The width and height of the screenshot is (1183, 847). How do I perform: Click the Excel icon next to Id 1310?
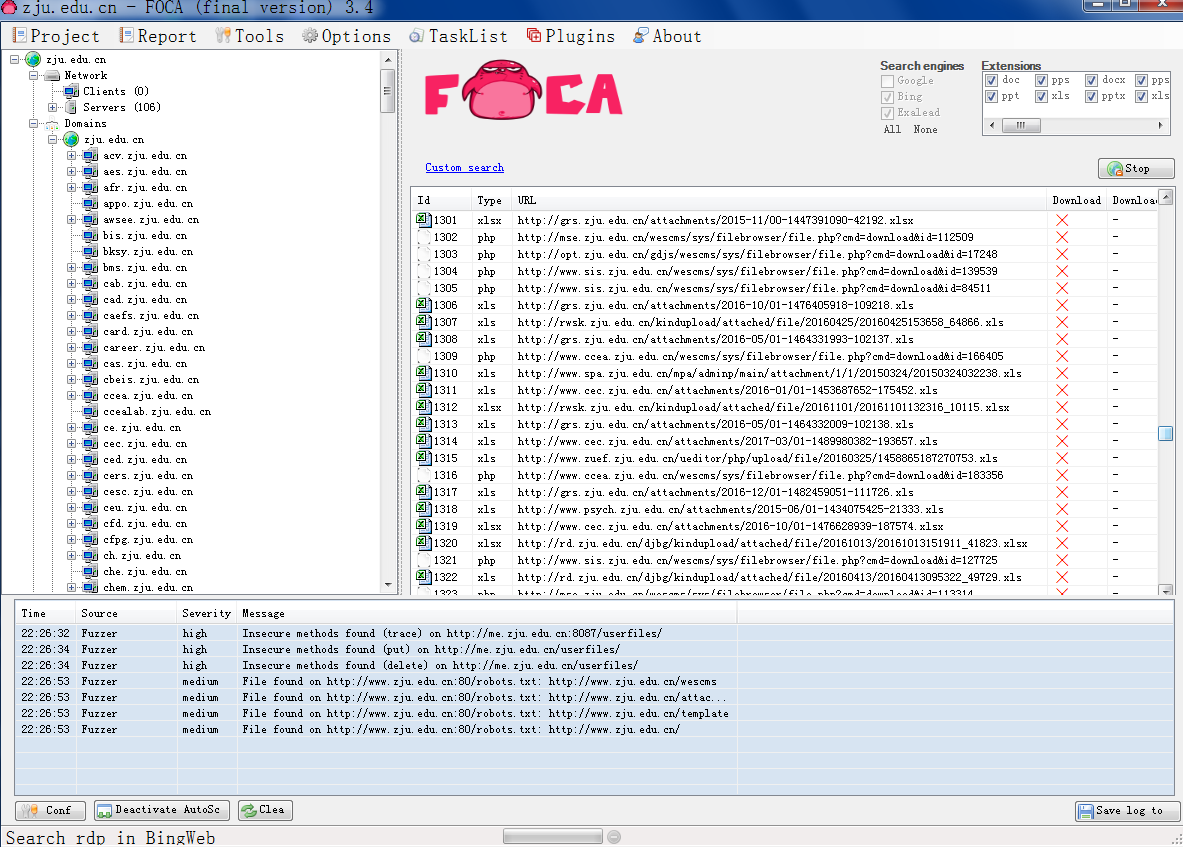point(423,373)
